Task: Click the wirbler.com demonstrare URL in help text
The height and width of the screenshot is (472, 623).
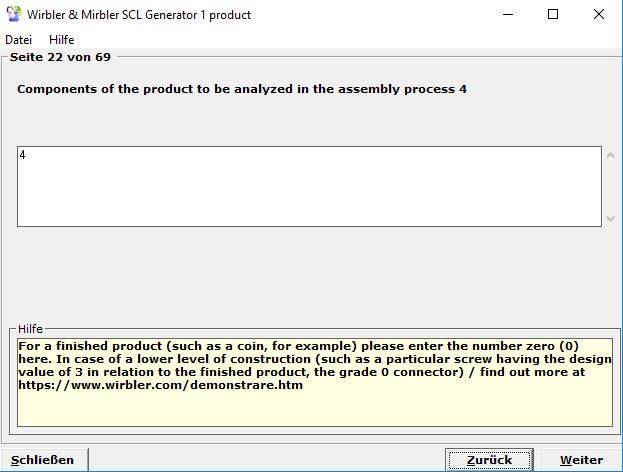Action: [x=160, y=385]
